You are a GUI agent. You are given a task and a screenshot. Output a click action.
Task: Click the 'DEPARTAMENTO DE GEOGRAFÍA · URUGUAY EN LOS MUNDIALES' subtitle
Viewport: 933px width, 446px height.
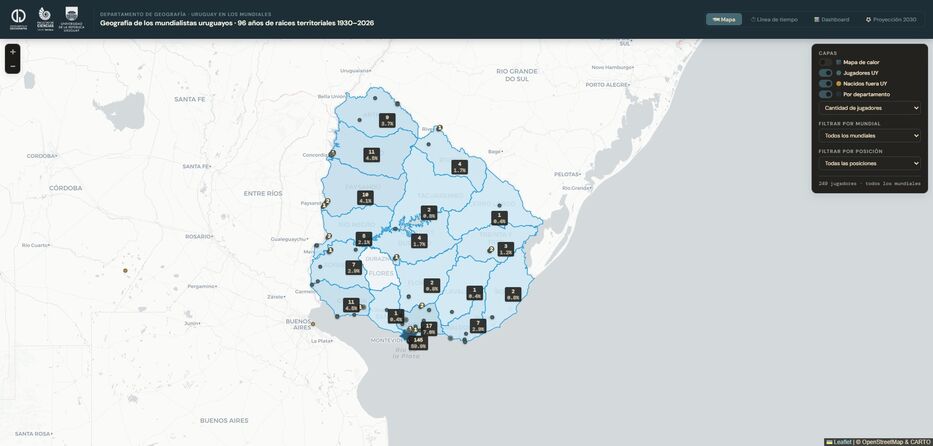click(x=186, y=14)
